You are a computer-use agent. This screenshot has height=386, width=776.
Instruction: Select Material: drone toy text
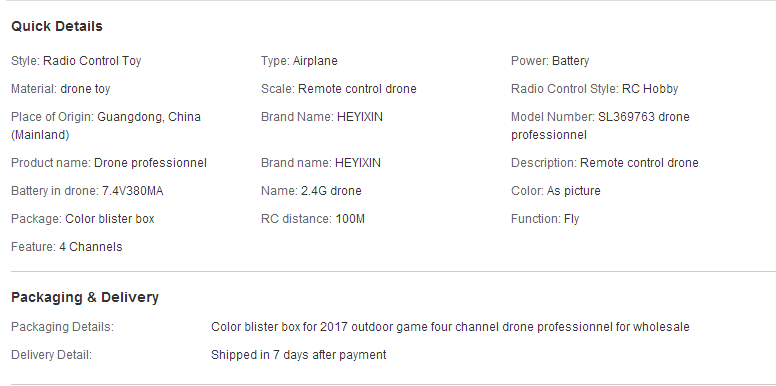[60, 89]
